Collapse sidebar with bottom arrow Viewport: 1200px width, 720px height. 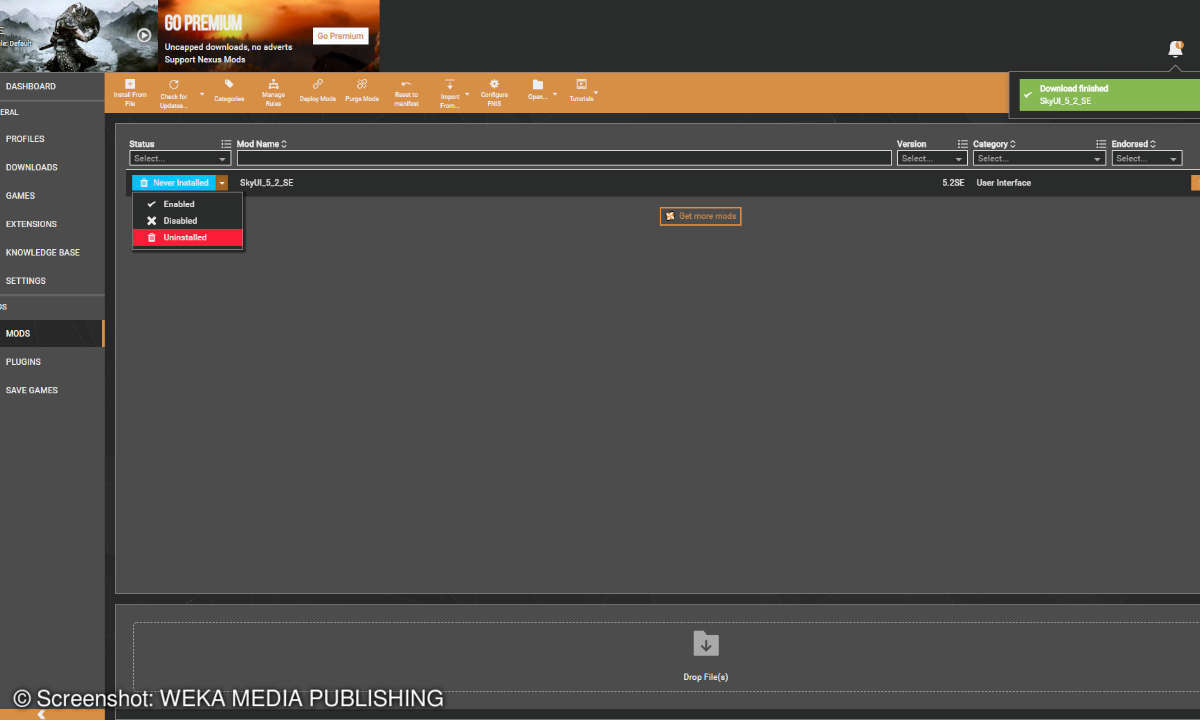(x=41, y=715)
